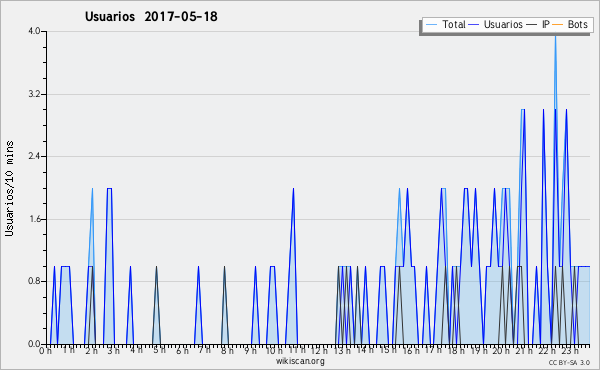Click the Bots legend line swatch

pos(558,24)
